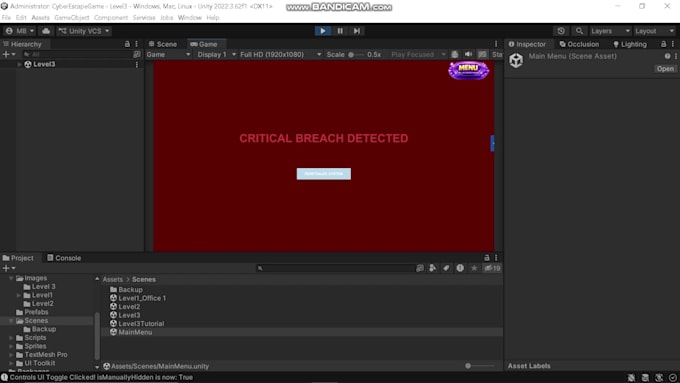This screenshot has height=383, width=680.
Task: Toggle hidden packages visibility count icon
Action: [x=492, y=268]
